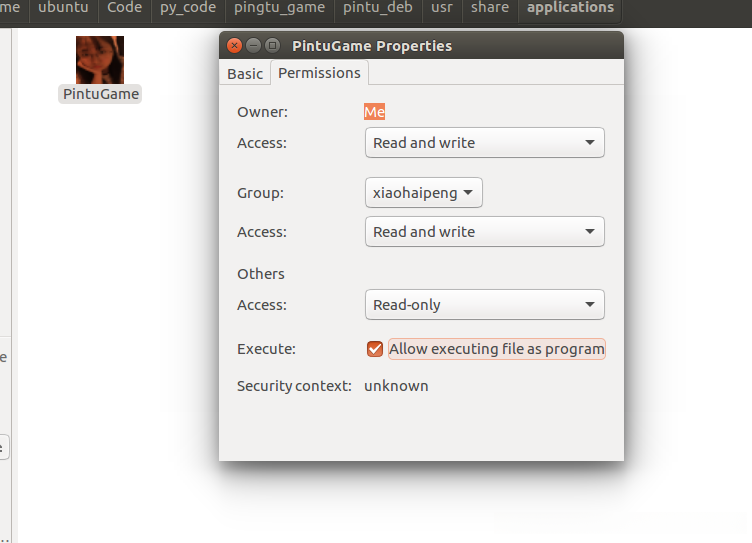The height and width of the screenshot is (543, 752).
Task: Expand the Others access dropdown
Action: click(484, 305)
